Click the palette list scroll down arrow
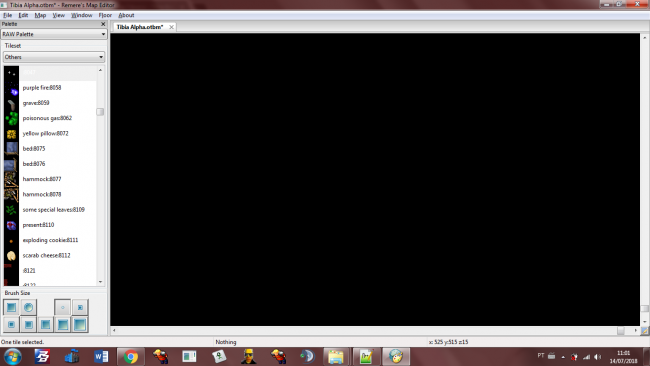Image resolution: width=650 pixels, height=366 pixels. 100,282
